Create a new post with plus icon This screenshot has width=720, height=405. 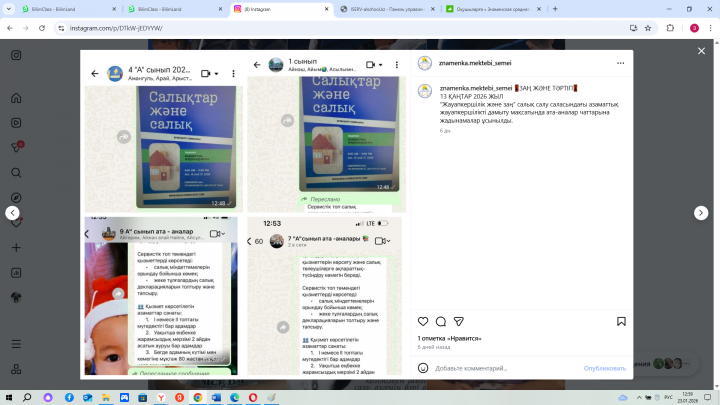pyautogui.click(x=16, y=248)
